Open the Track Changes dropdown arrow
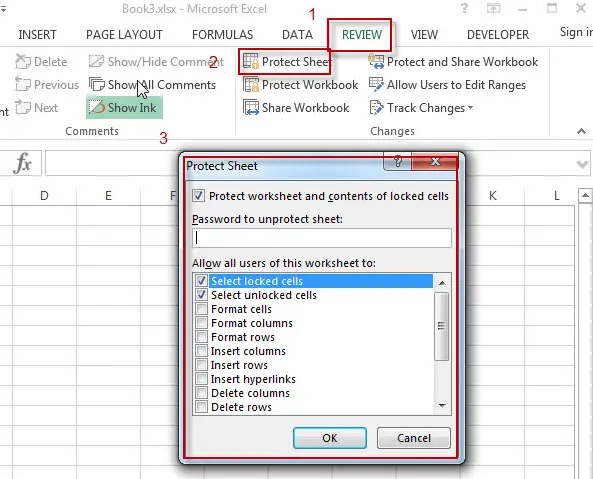This screenshot has height=479, width=593. click(x=470, y=108)
